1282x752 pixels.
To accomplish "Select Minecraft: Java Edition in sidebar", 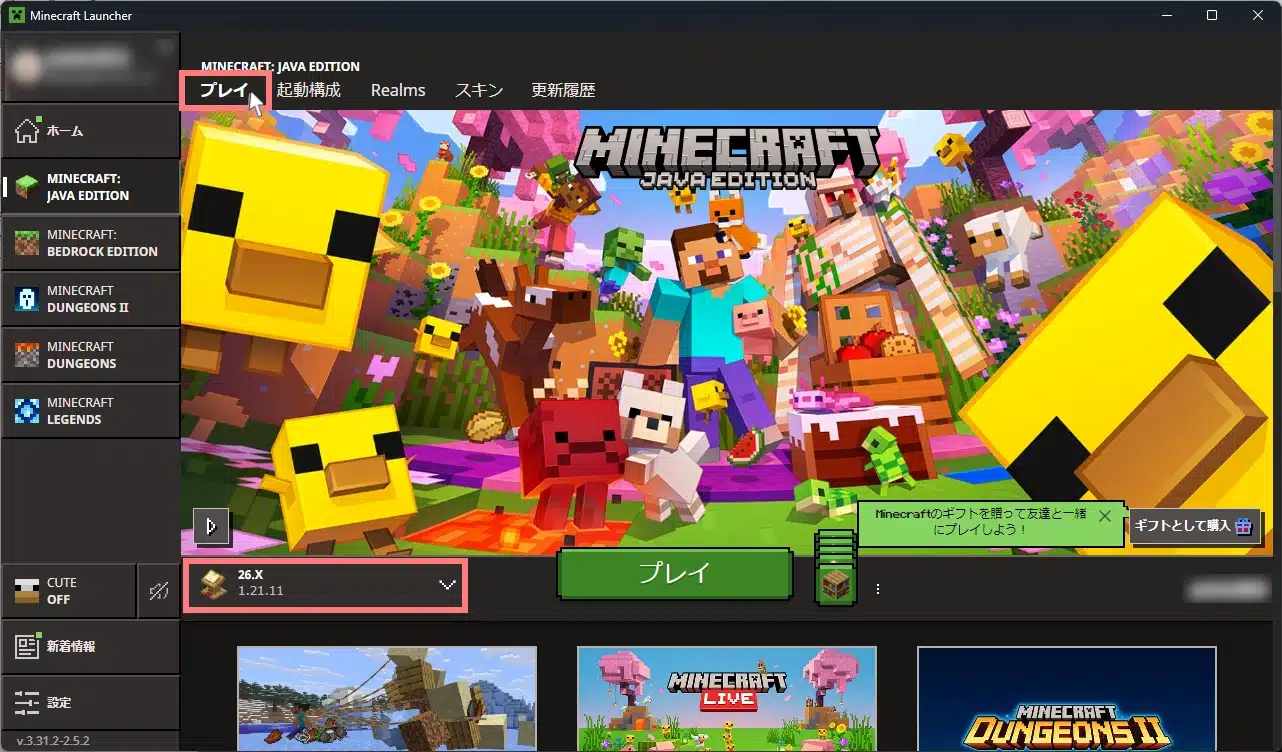I will tap(90, 187).
